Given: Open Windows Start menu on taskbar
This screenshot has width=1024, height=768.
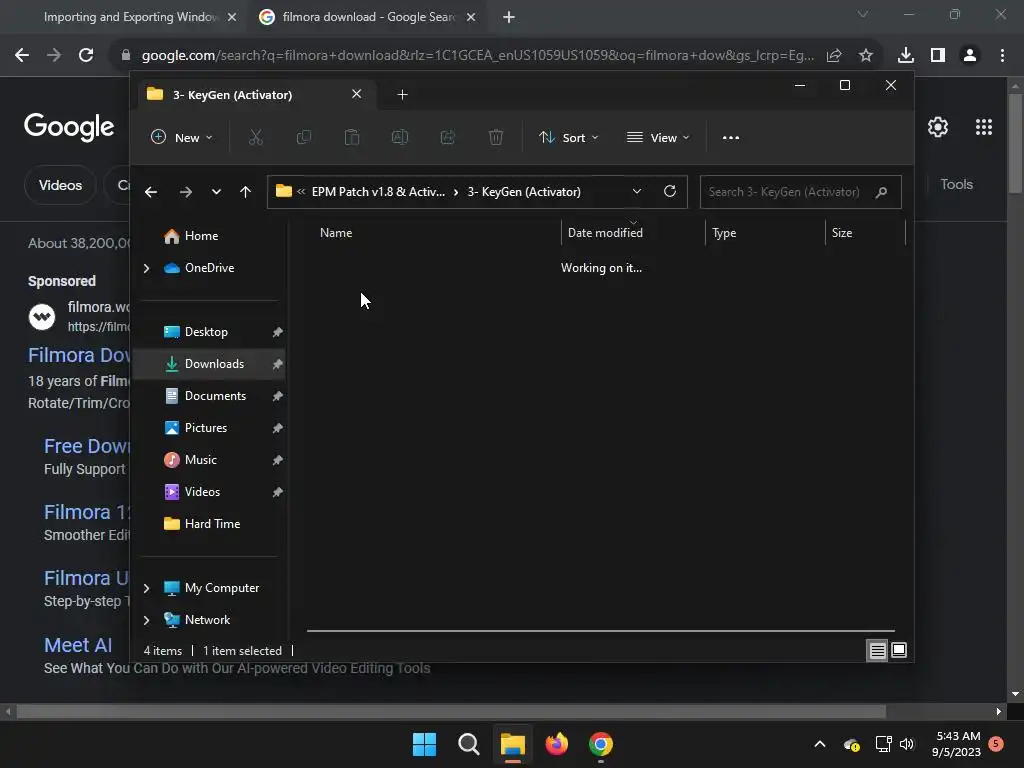Looking at the screenshot, I should tap(424, 744).
